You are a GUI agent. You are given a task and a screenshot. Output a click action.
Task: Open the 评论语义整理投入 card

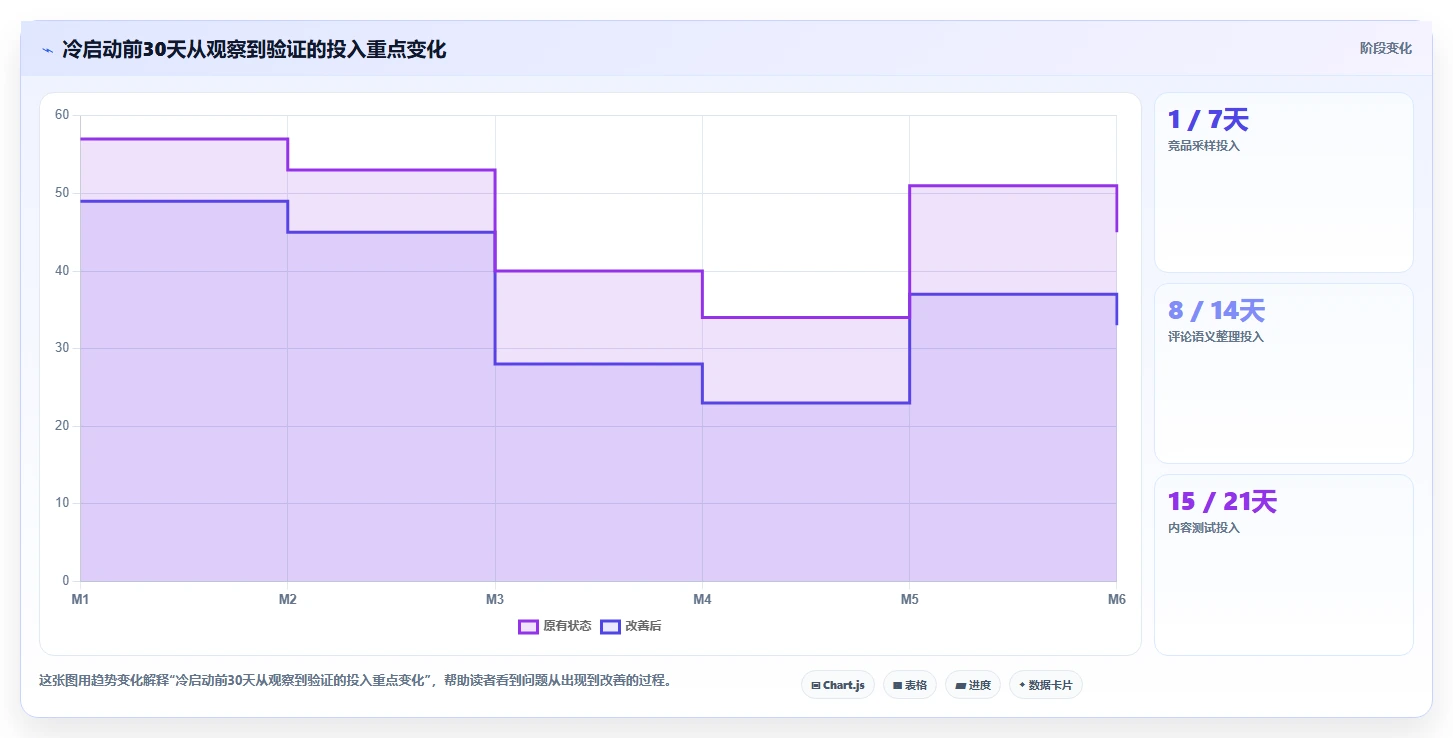tap(1284, 374)
